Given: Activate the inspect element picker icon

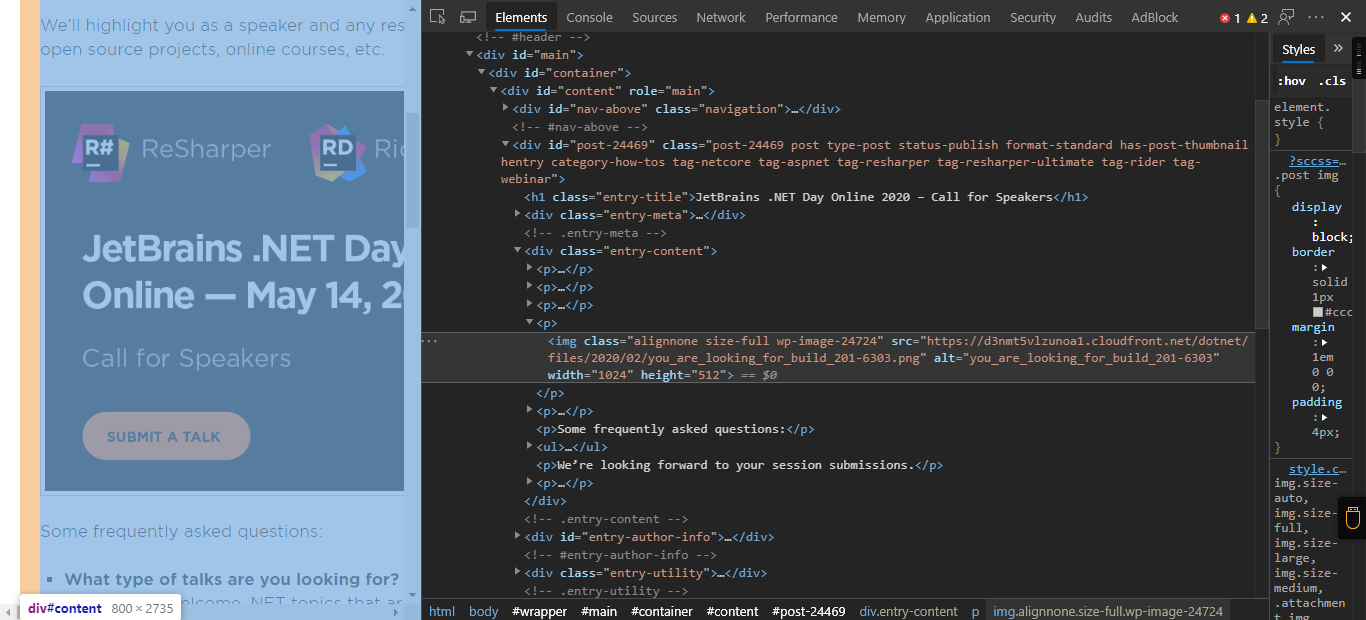Looking at the screenshot, I should (437, 17).
